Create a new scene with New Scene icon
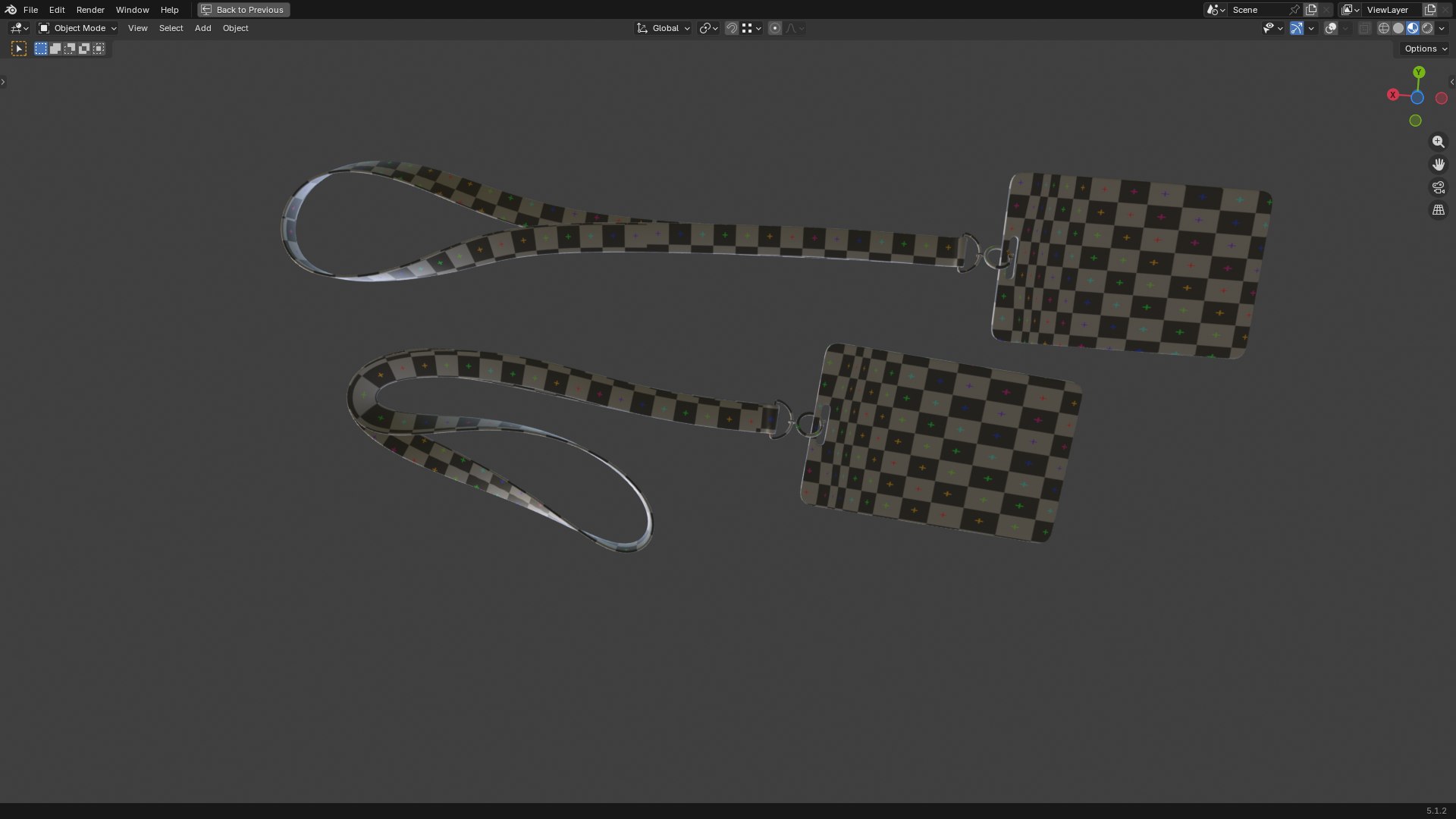The height and width of the screenshot is (819, 1456). 1311,10
